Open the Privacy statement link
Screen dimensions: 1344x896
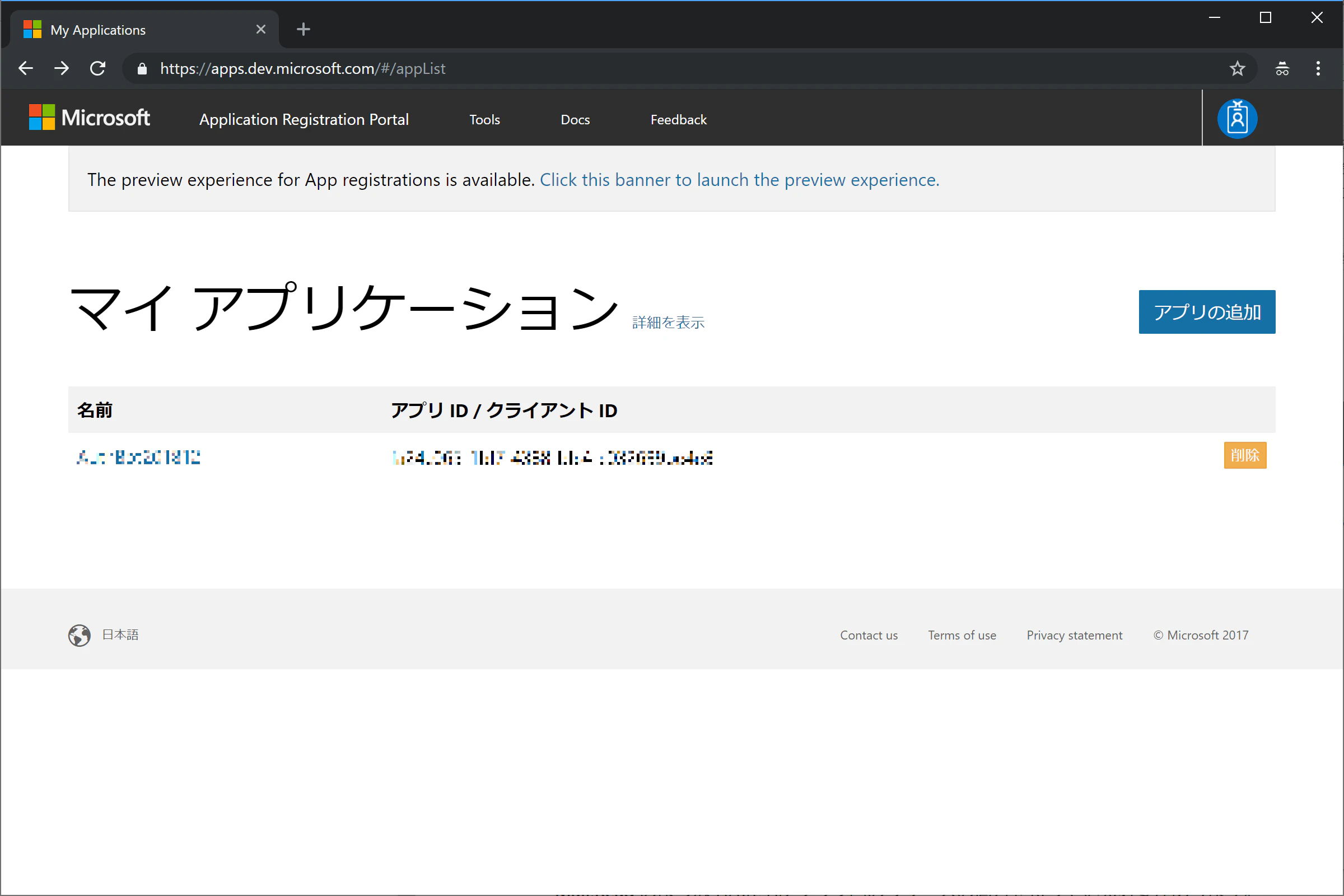coord(1074,636)
